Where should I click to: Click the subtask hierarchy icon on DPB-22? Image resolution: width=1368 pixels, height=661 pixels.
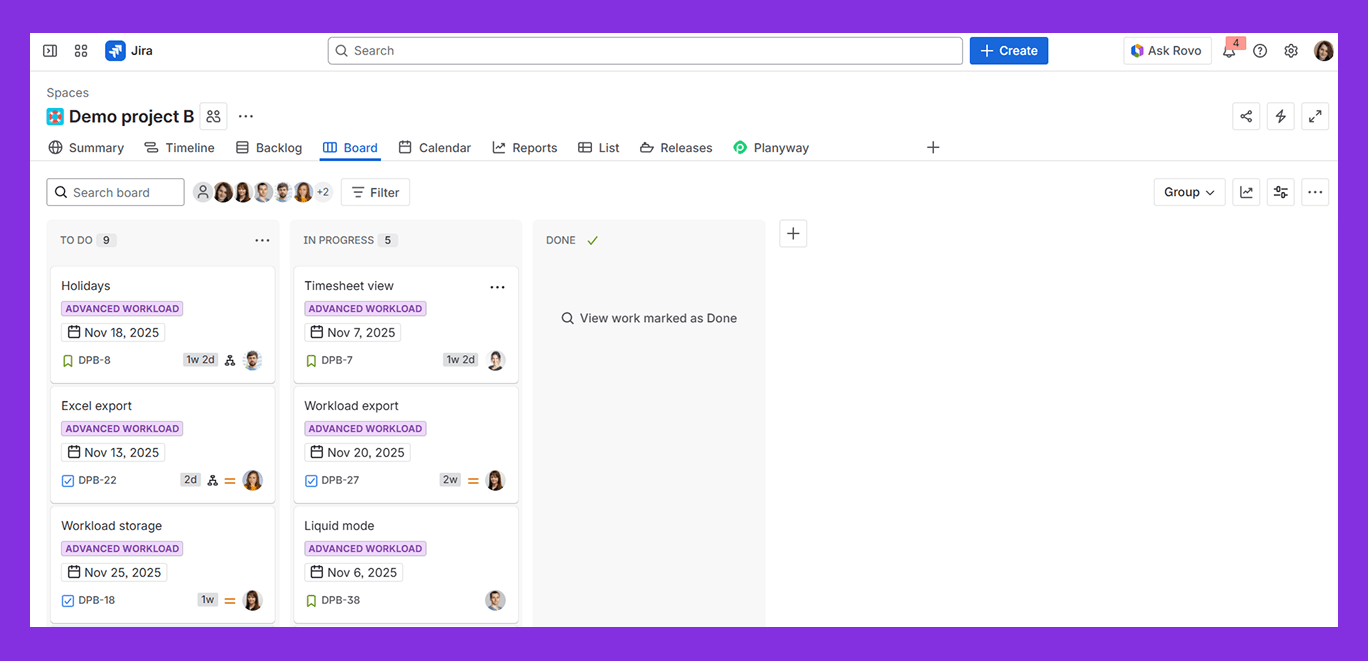[x=212, y=480]
